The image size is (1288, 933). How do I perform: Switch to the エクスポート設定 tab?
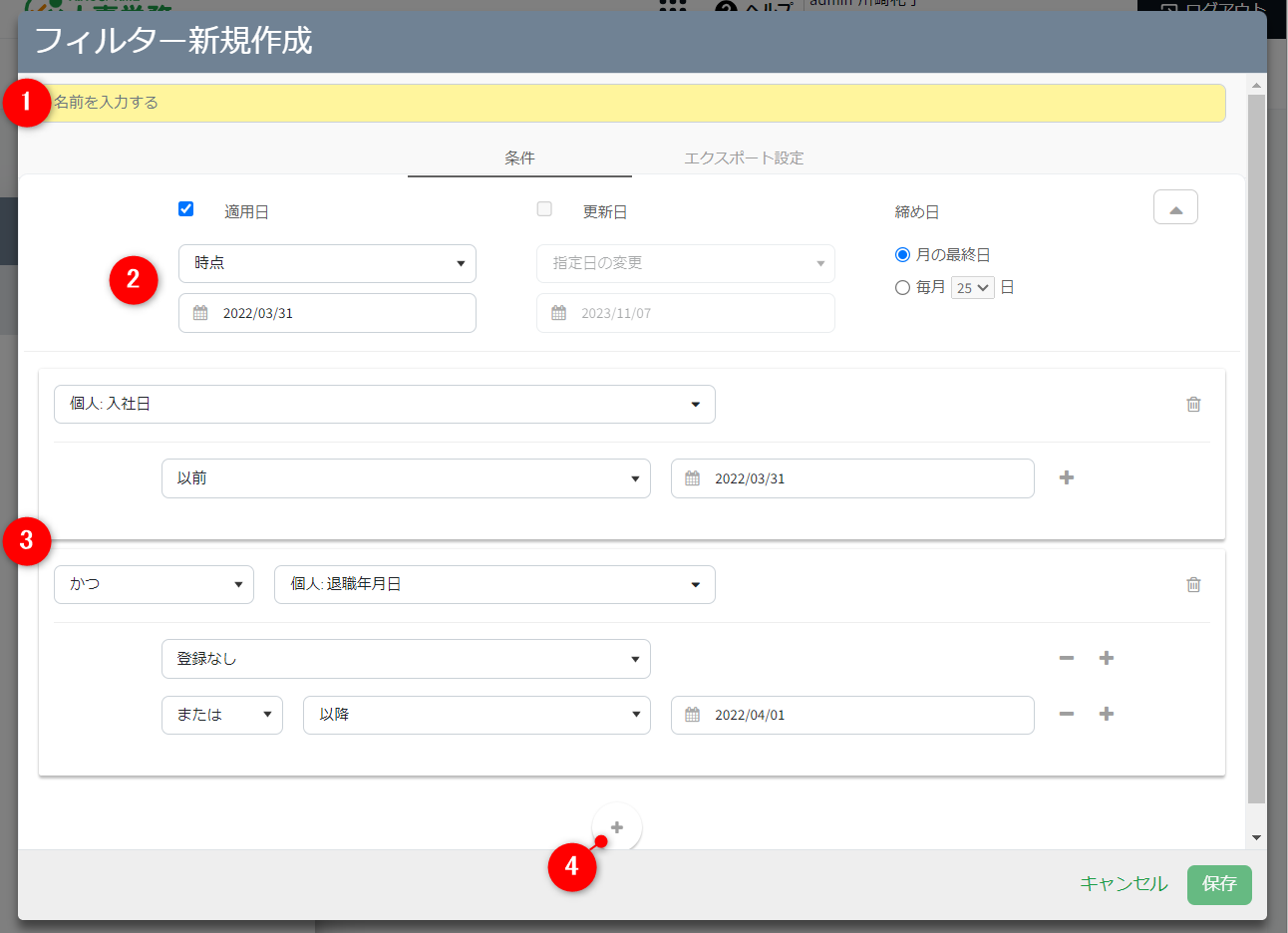click(743, 158)
